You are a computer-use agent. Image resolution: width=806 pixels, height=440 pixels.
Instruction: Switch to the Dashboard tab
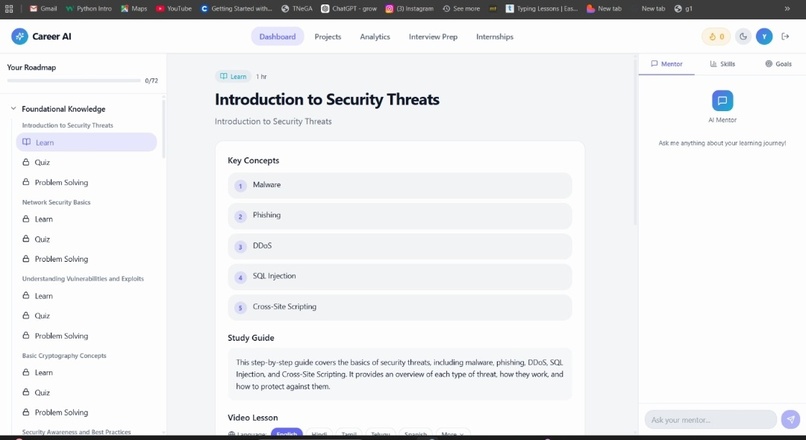278,36
